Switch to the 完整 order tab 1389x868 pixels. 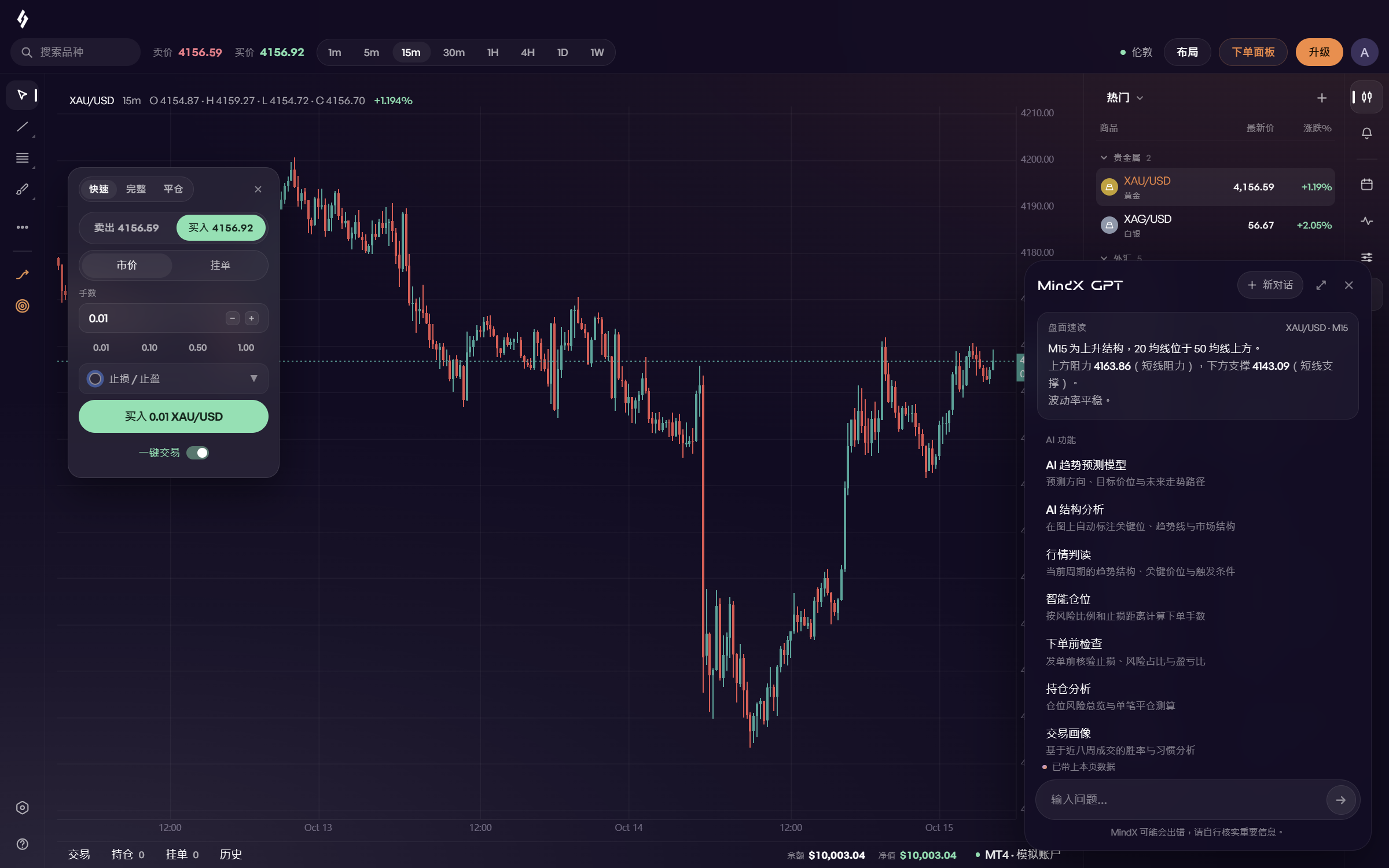coord(136,189)
